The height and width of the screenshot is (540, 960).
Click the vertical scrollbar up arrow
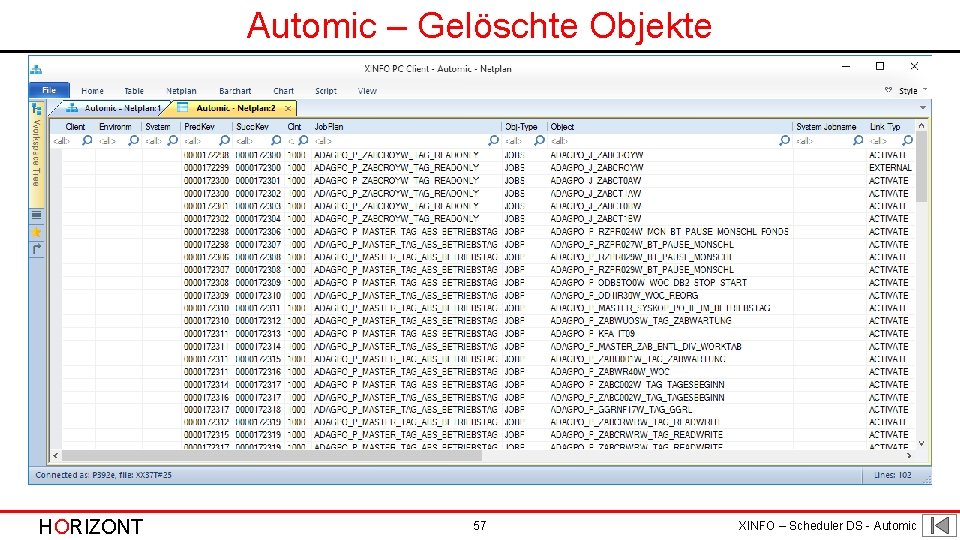pos(921,126)
